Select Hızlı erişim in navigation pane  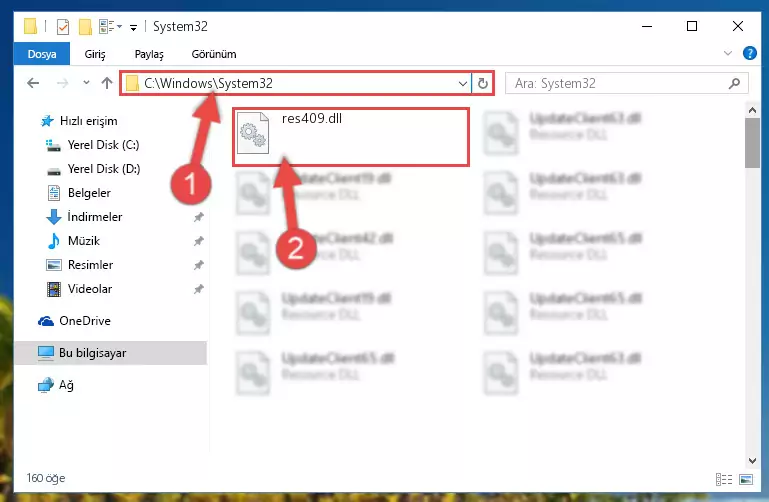pyautogui.click(x=88, y=121)
